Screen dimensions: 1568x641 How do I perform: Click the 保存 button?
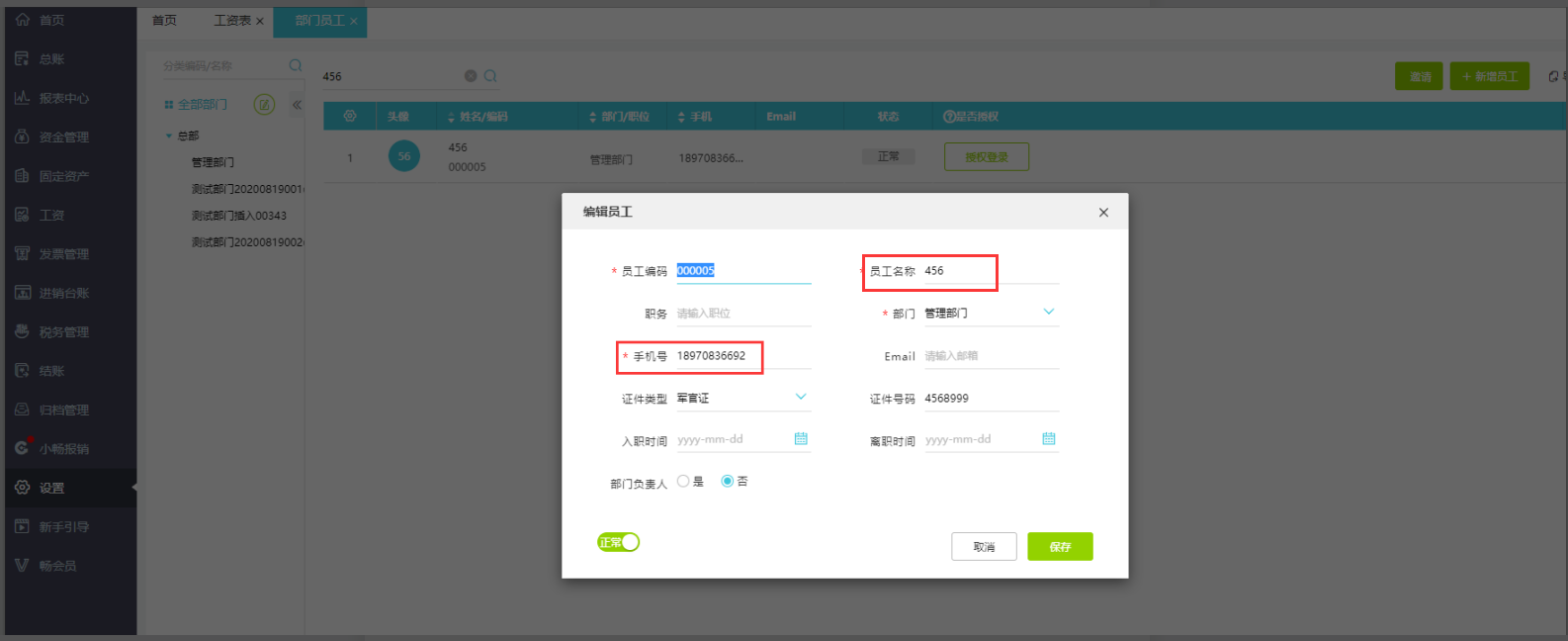tap(1060, 546)
